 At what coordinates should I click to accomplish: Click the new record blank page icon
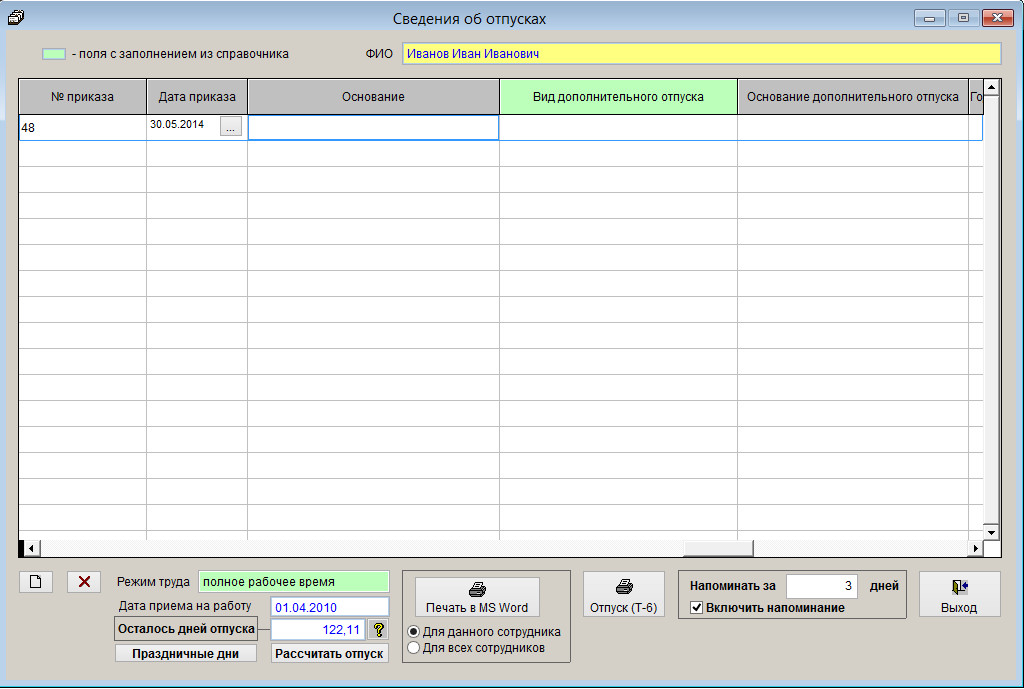tap(35, 582)
